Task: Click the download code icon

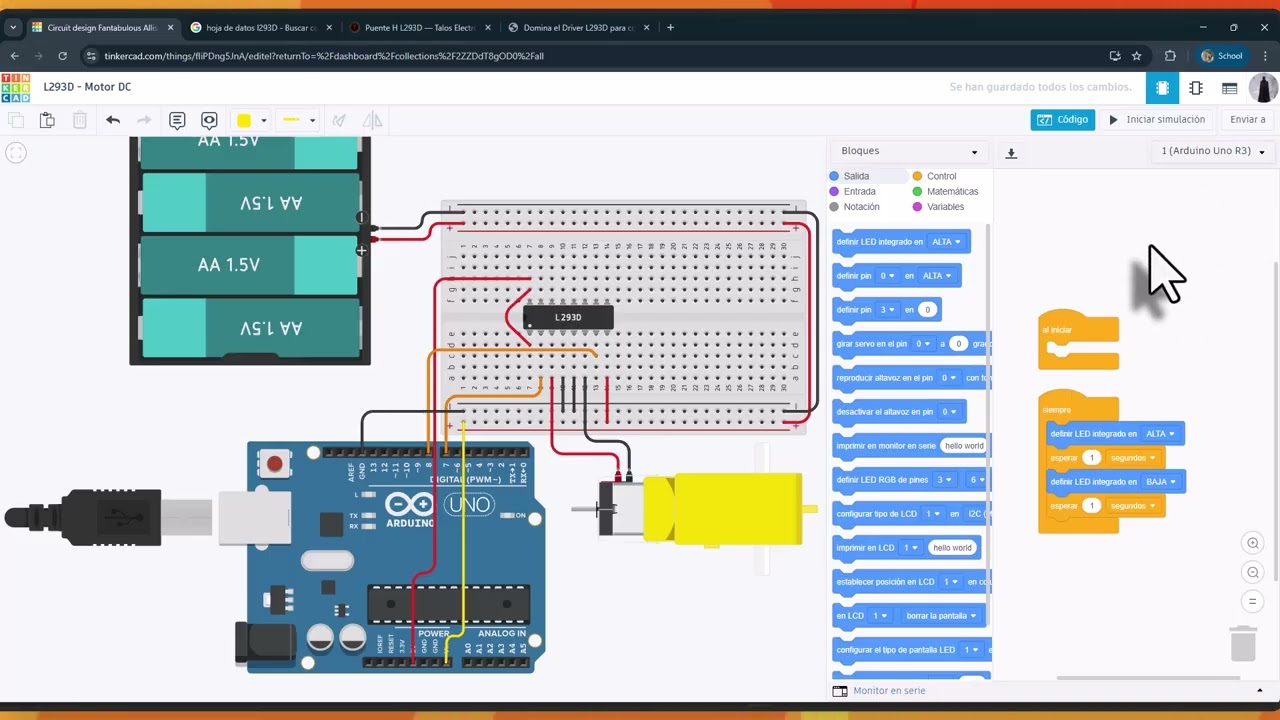Action: 1011,153
